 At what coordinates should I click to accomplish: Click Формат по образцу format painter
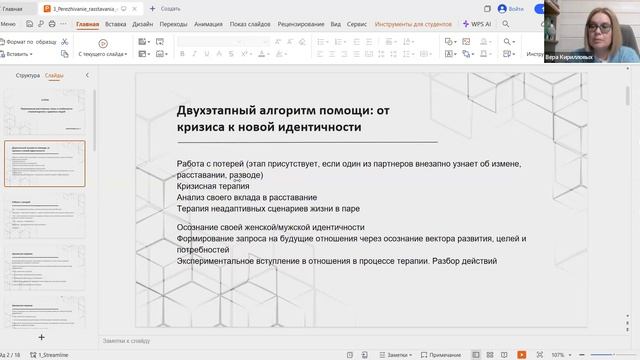point(28,42)
